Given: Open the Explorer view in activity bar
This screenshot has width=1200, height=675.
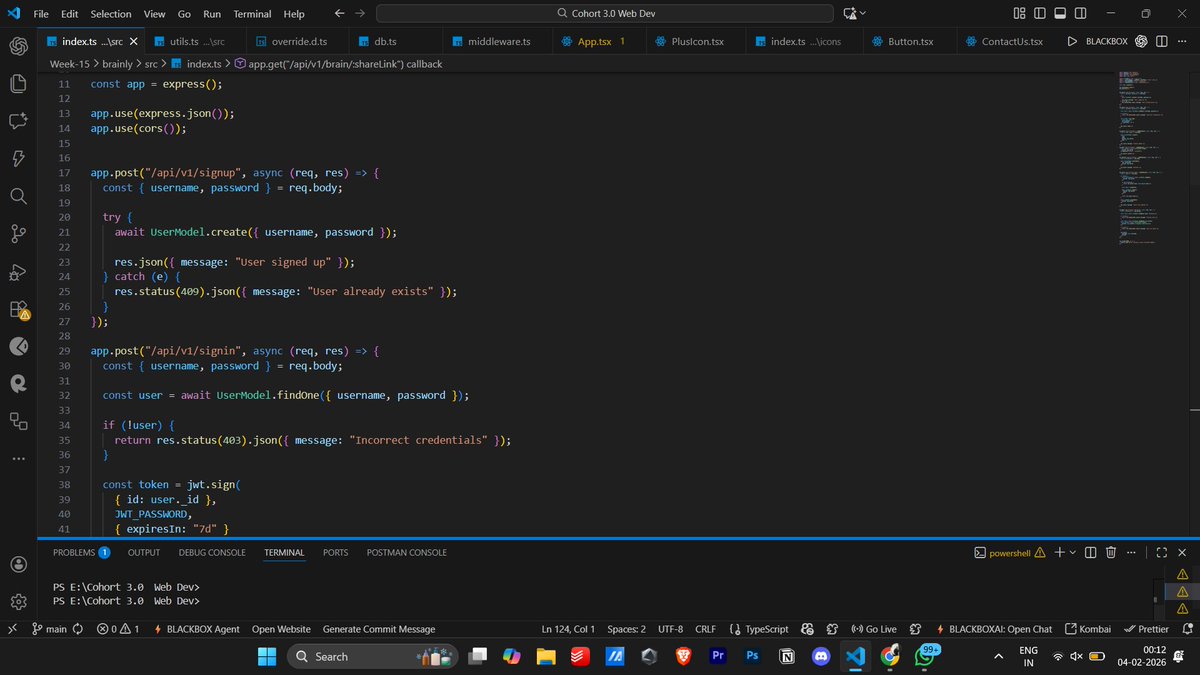Looking at the screenshot, I should pos(18,83).
